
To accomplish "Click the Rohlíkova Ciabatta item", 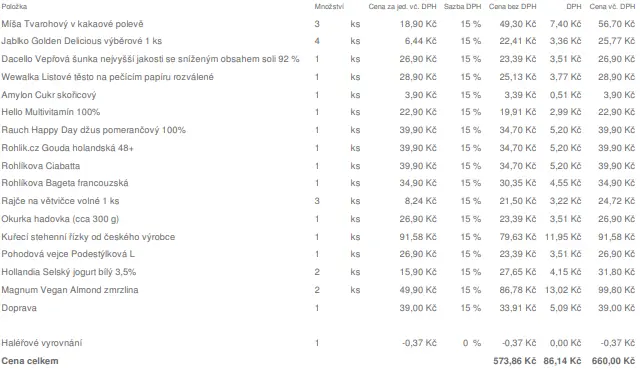I will point(40,166).
